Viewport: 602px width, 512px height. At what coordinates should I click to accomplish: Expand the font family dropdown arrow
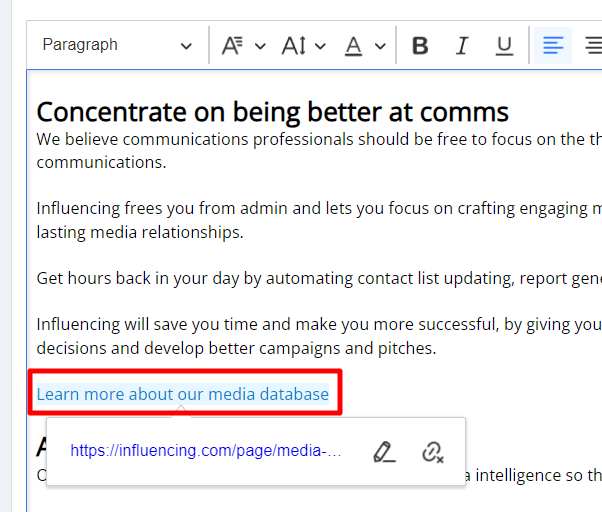[x=260, y=46]
